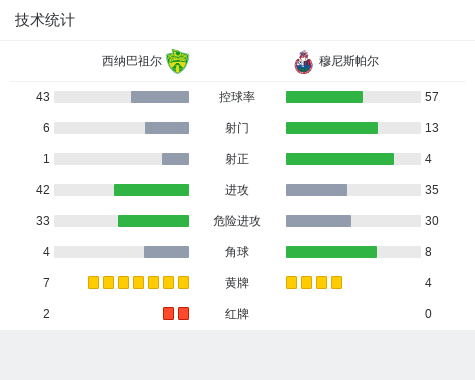Click the last yellow card icon for 穆尼斯帕尔
The image size is (475, 380).
tap(336, 282)
